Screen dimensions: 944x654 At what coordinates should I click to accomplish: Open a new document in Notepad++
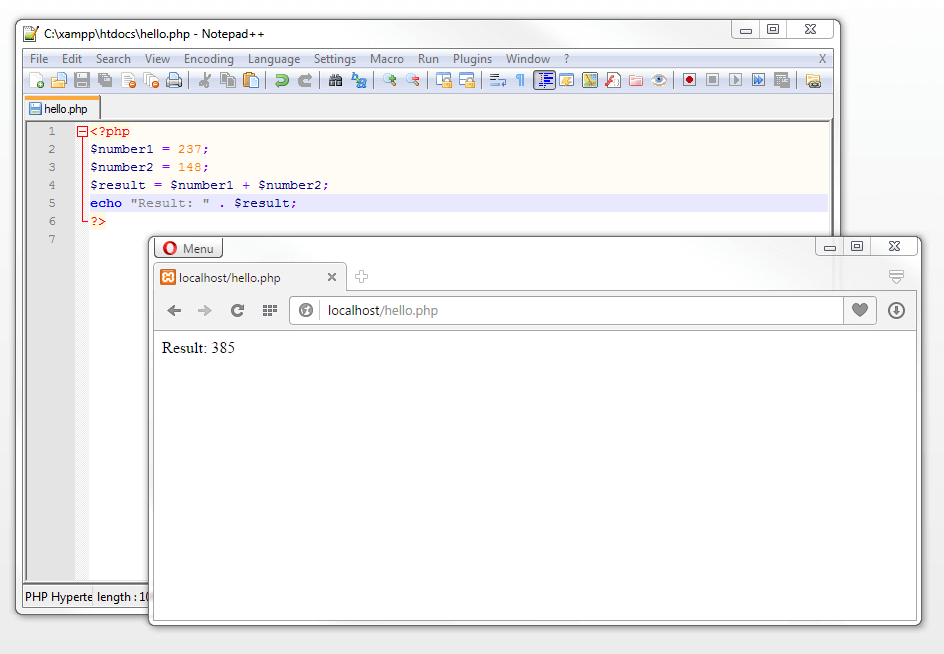point(34,80)
